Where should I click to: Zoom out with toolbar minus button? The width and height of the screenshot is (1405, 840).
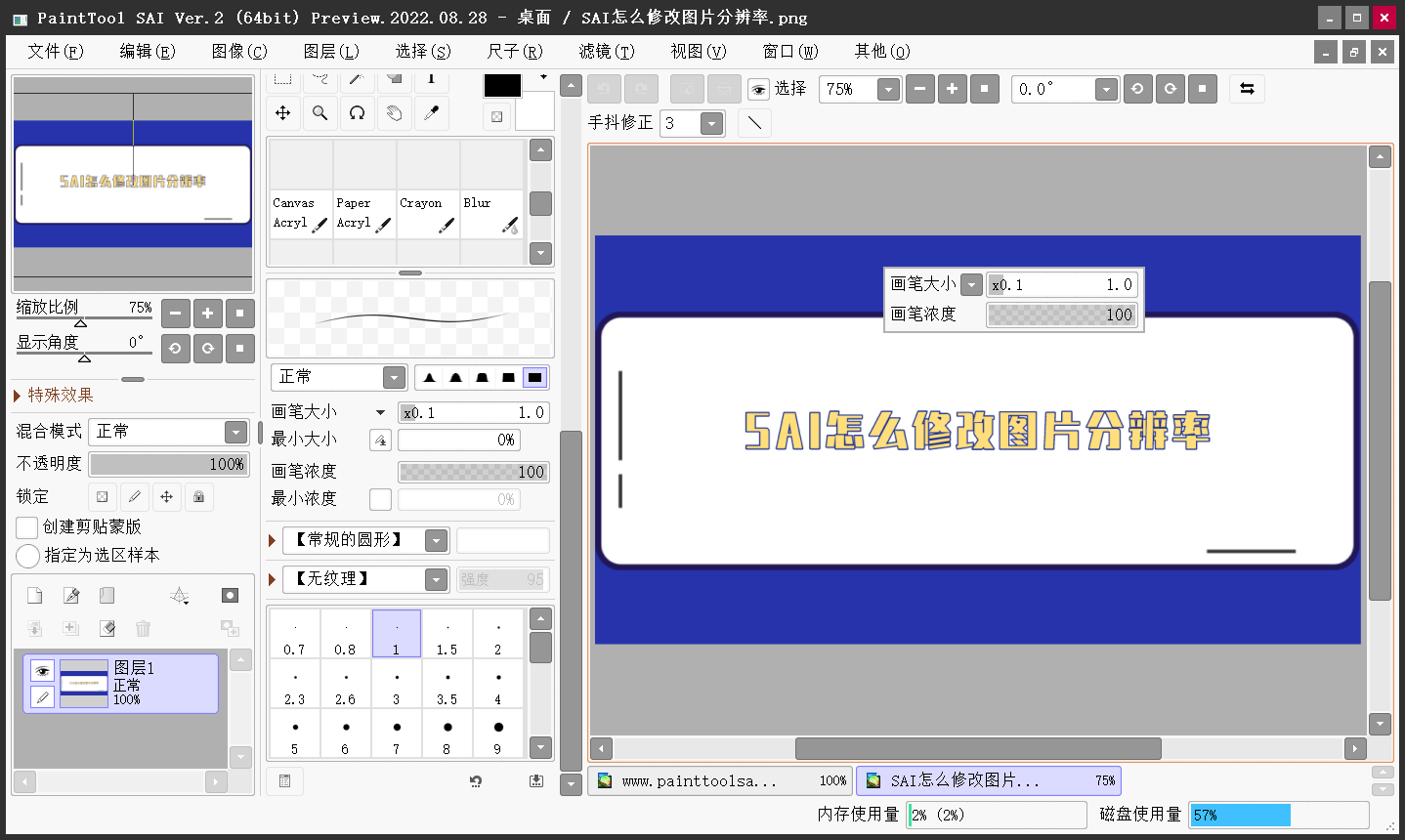[919, 89]
